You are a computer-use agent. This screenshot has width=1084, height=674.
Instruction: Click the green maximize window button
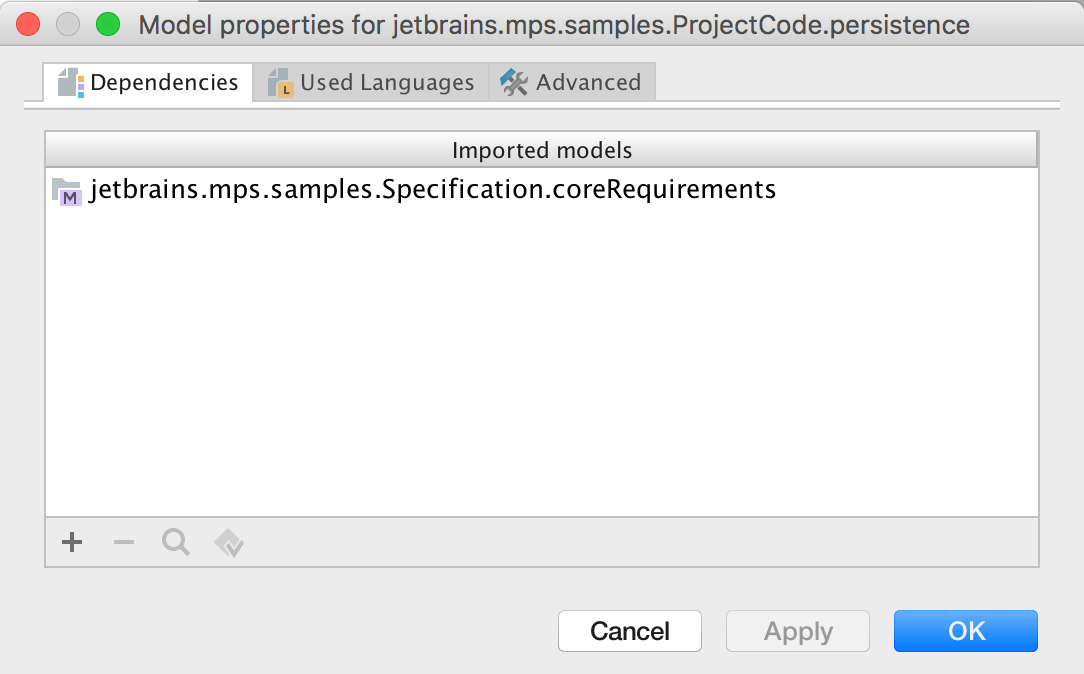pyautogui.click(x=106, y=24)
